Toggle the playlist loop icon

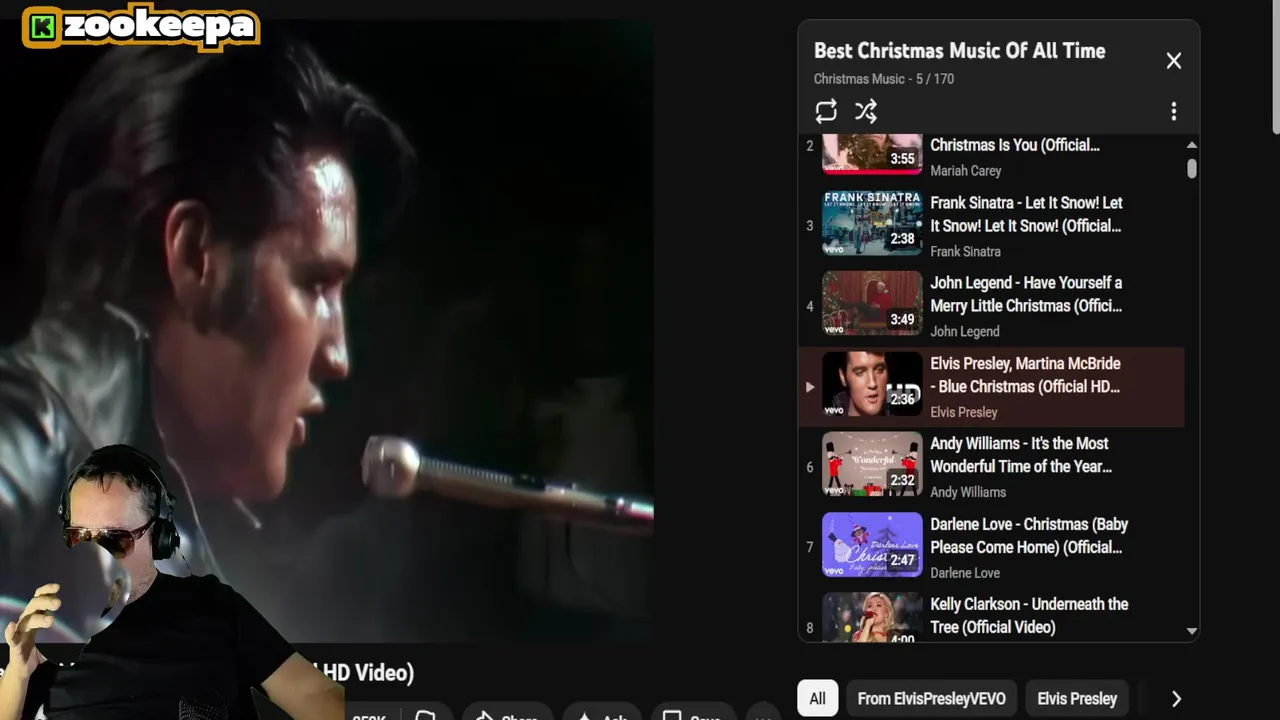(826, 111)
